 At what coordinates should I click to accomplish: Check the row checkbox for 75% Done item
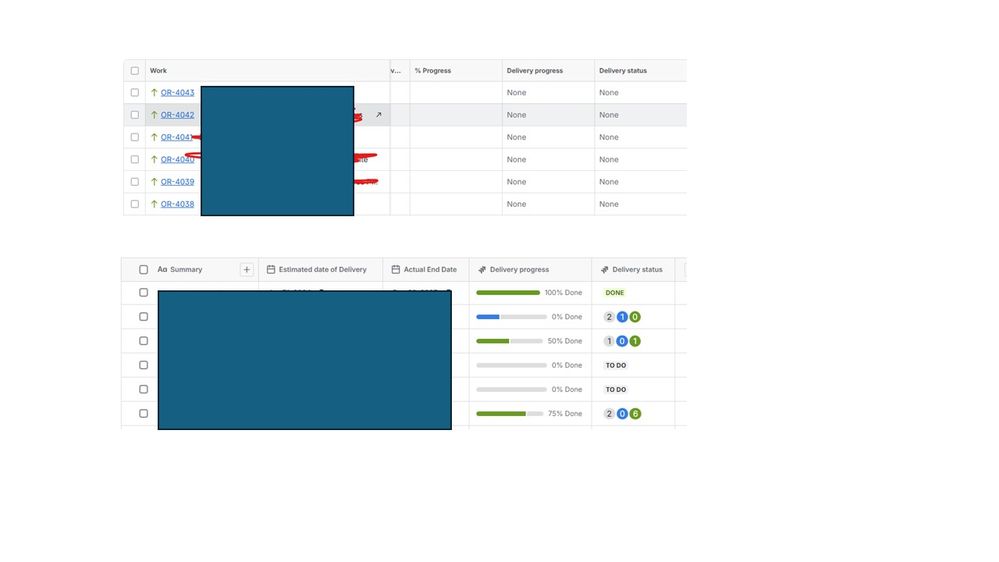(x=143, y=414)
